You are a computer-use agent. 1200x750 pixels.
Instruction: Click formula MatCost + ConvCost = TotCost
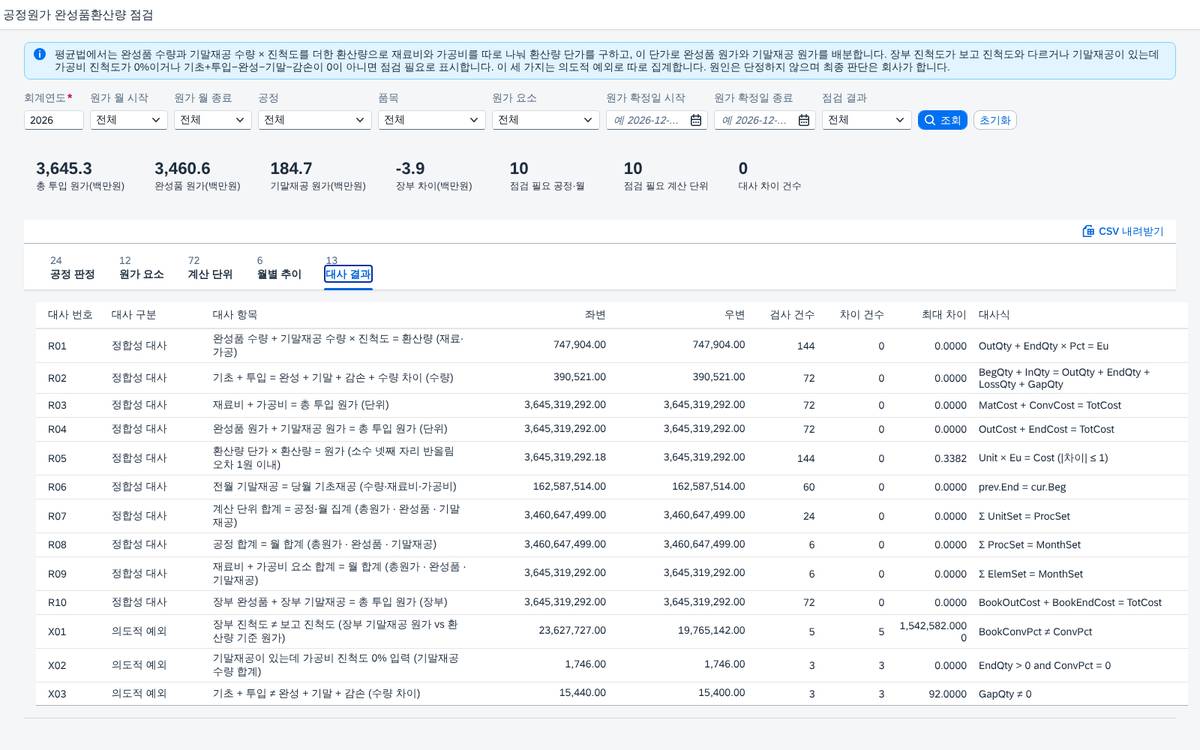(x=1050, y=405)
